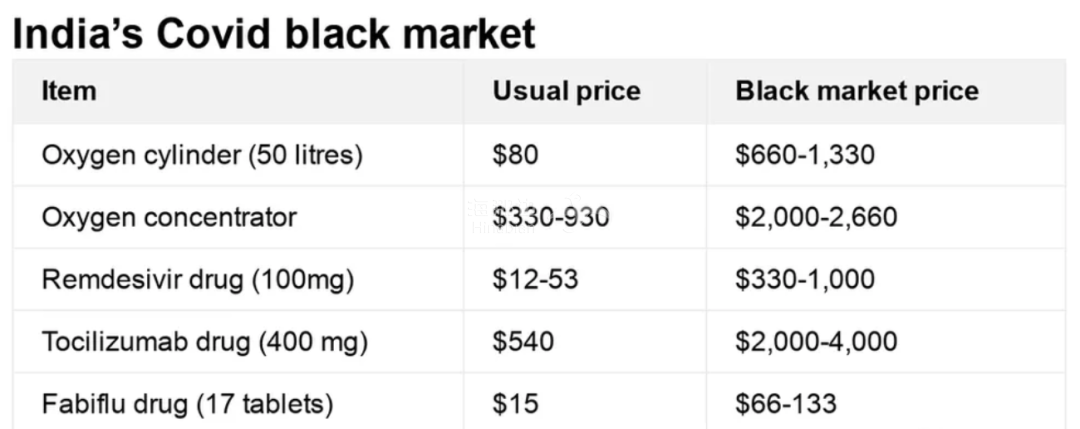Select the 'Tocilizumab drug (400 mg)' item
1080x429 pixels.
(205, 342)
